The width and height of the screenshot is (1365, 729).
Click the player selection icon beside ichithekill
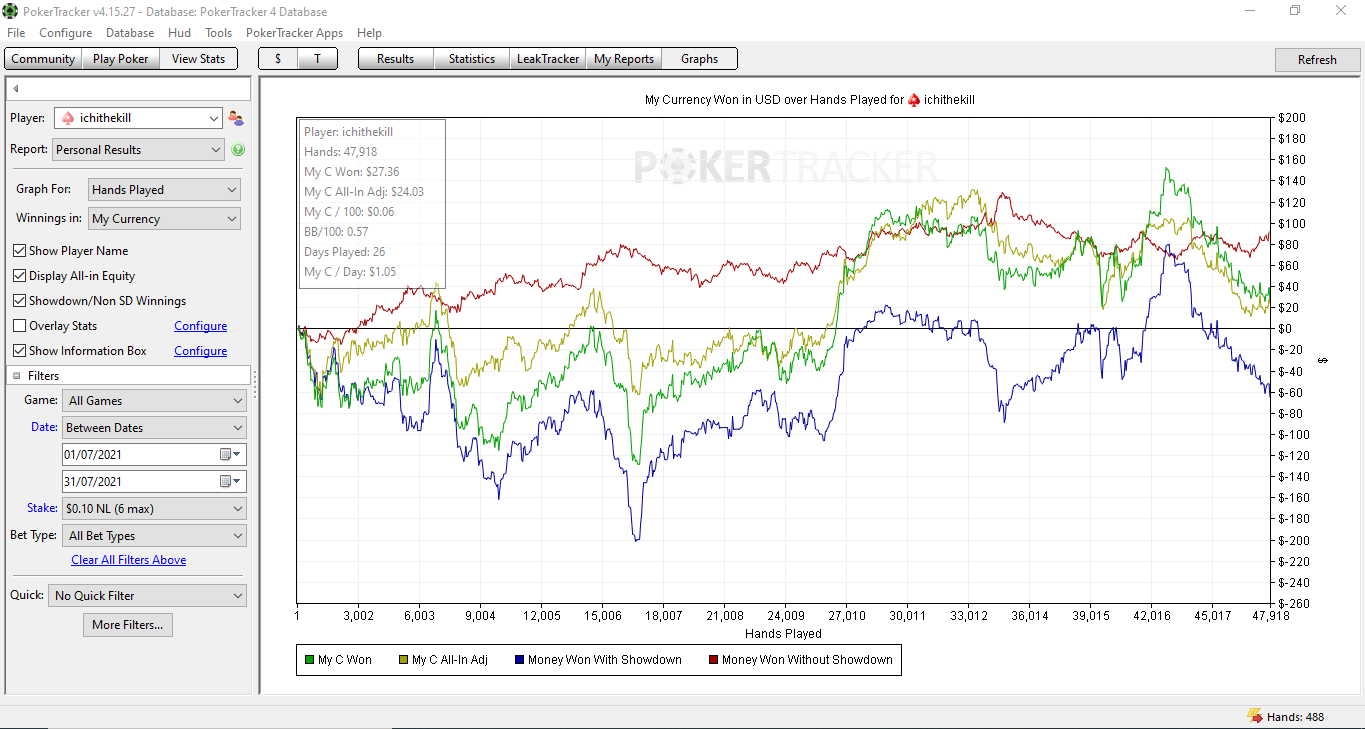tap(236, 118)
